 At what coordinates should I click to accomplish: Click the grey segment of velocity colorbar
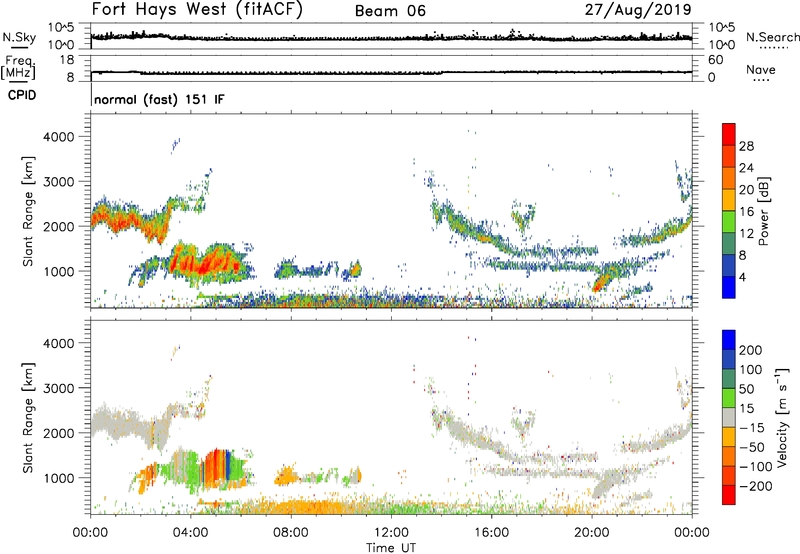[x=729, y=418]
